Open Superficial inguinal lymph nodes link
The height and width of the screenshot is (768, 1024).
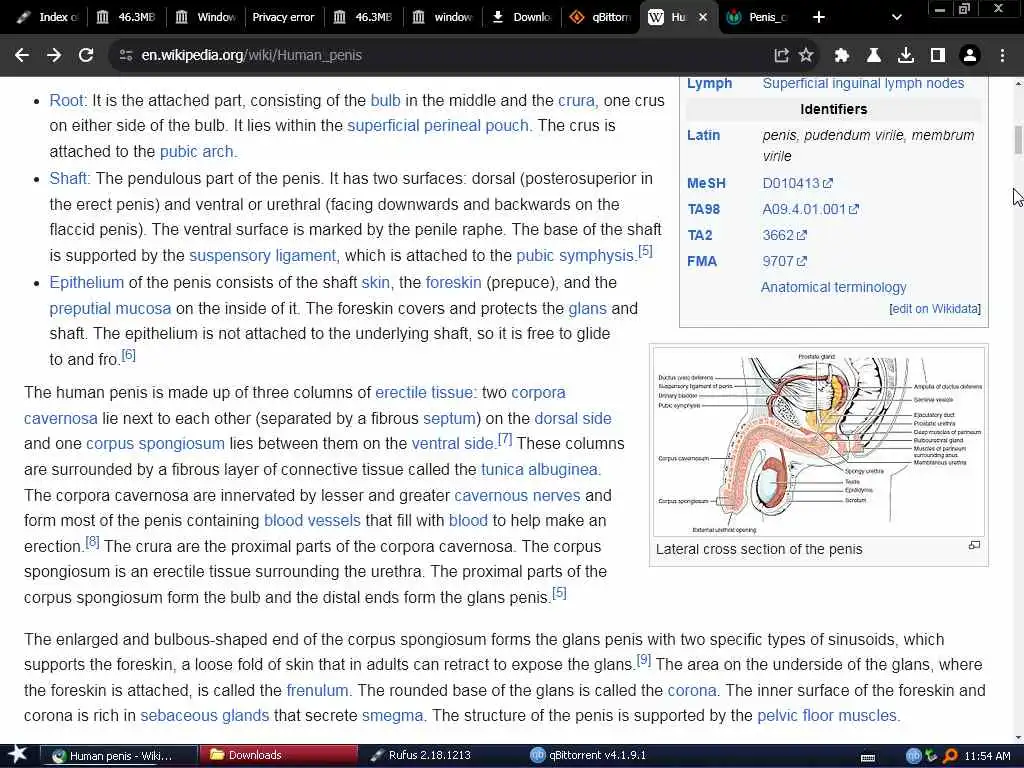(x=863, y=84)
